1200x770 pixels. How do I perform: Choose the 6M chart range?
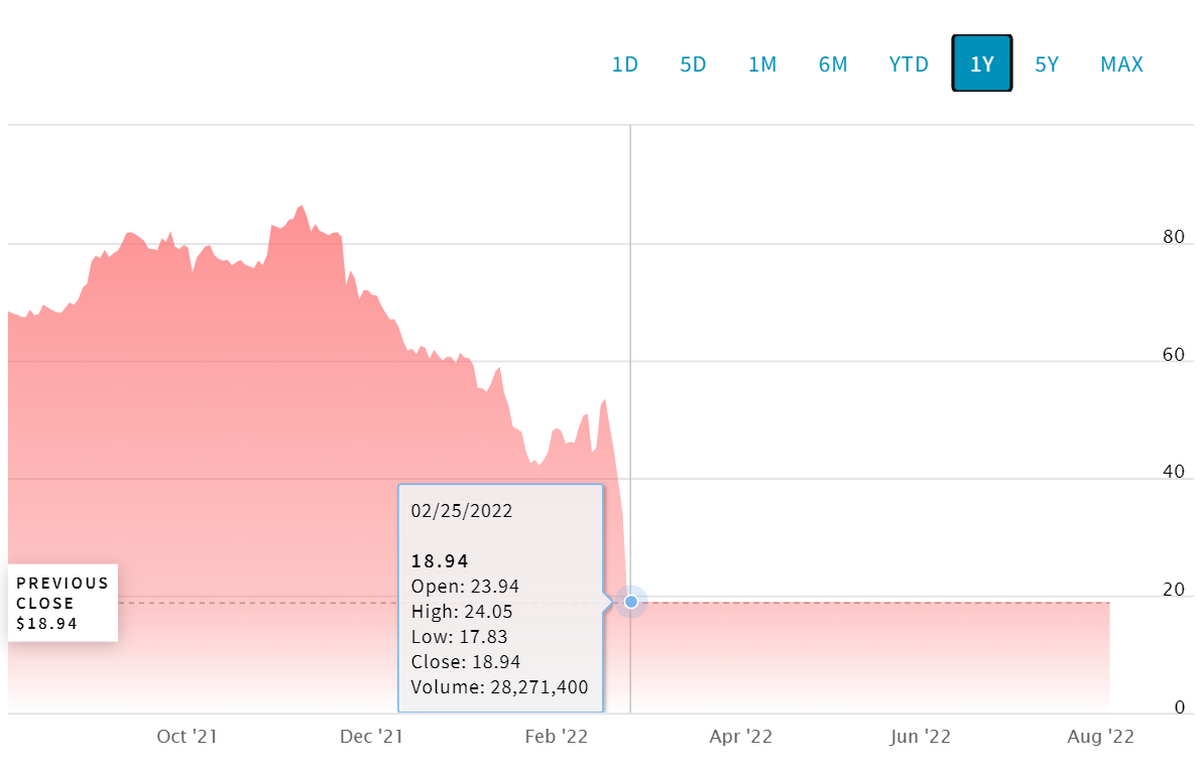[833, 64]
